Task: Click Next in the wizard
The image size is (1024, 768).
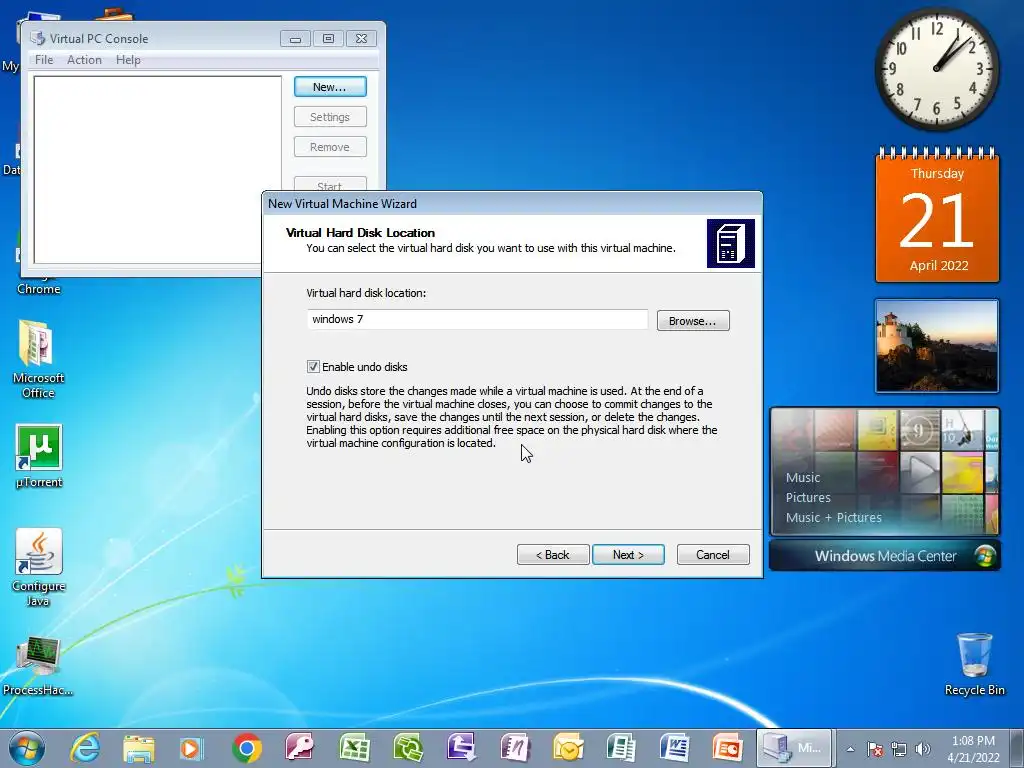Action: (628, 554)
